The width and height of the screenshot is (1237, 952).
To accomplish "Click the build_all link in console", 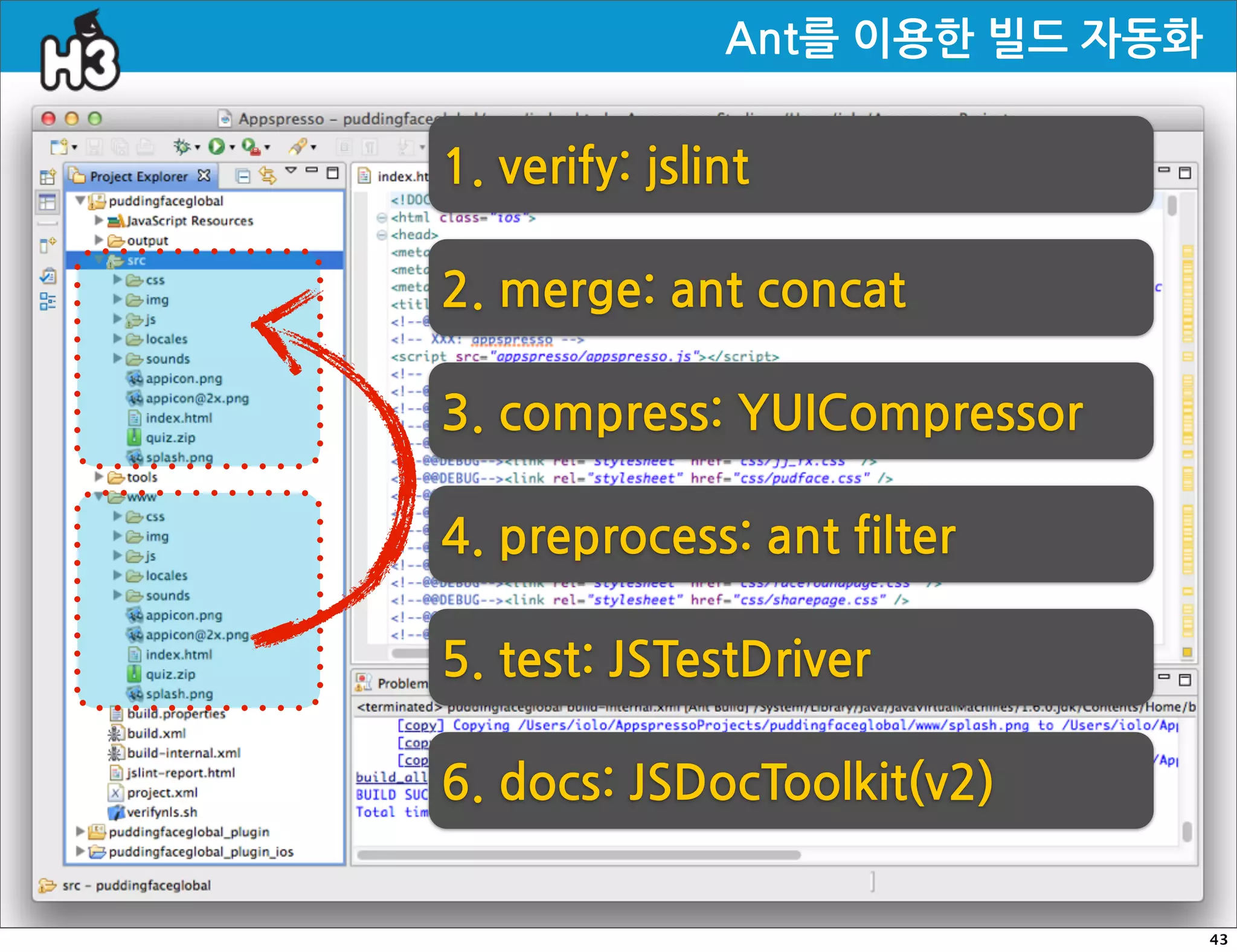I will point(391,777).
